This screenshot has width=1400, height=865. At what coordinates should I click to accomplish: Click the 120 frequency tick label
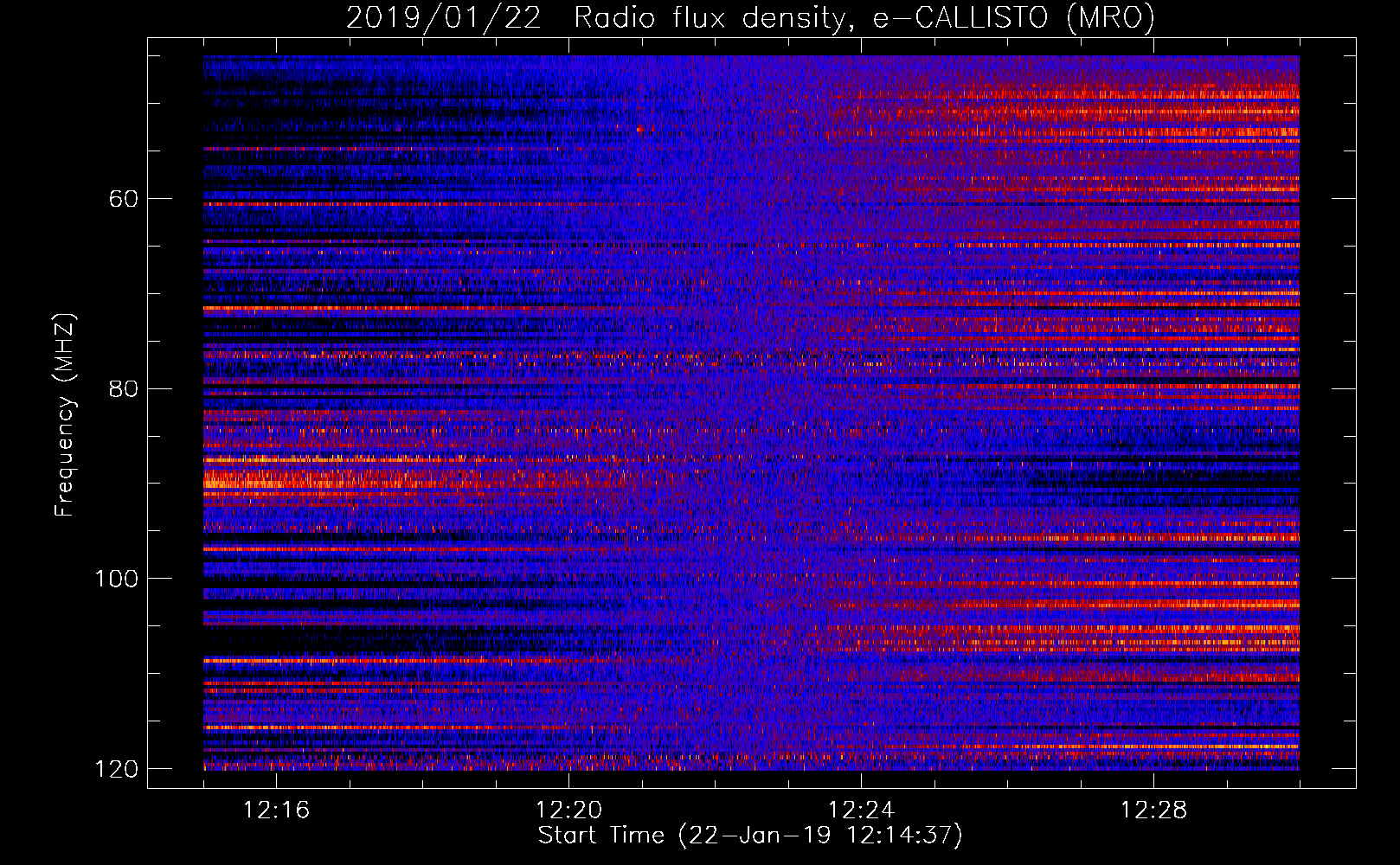117,769
